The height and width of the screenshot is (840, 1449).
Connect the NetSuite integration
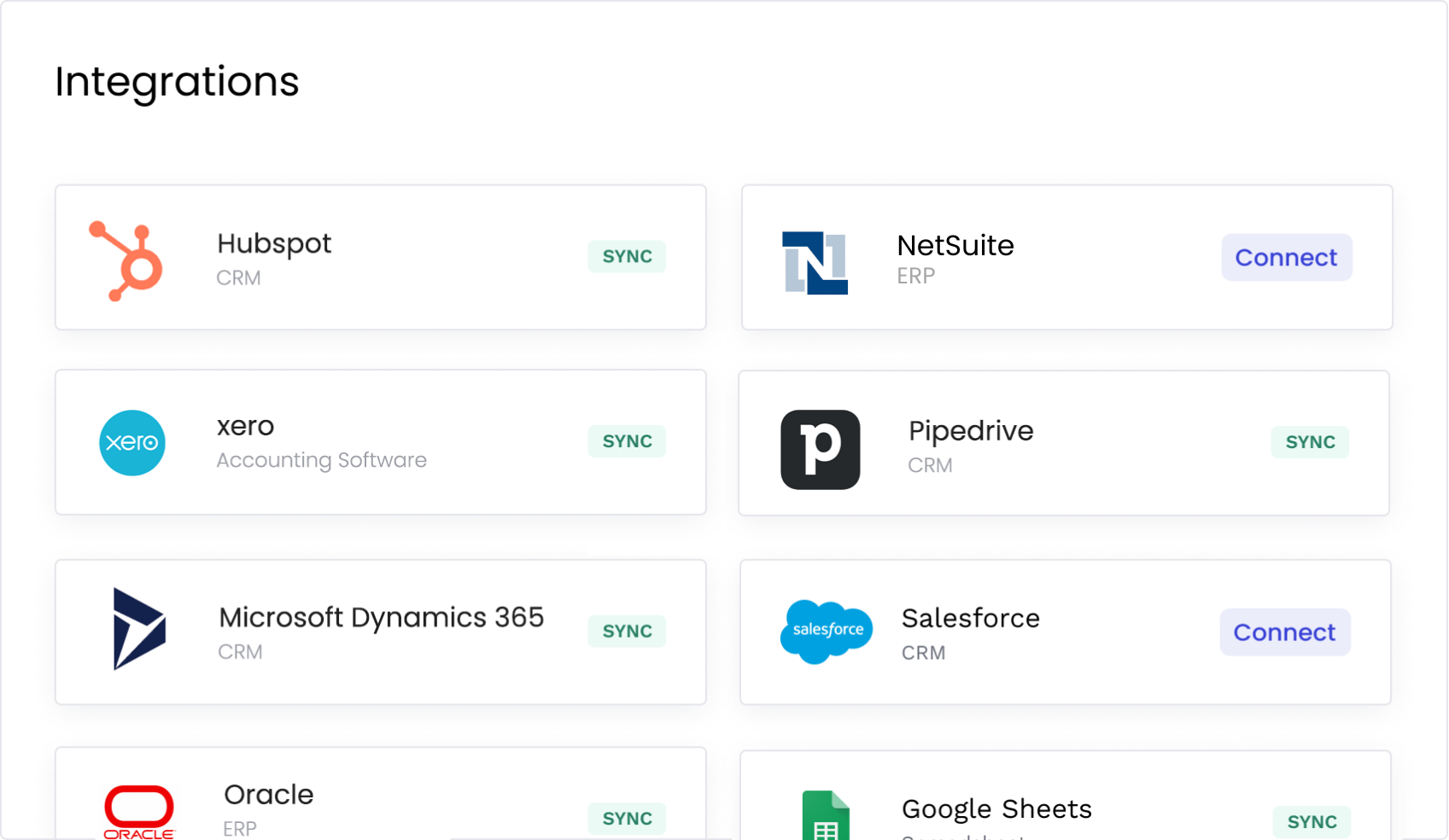[1287, 257]
